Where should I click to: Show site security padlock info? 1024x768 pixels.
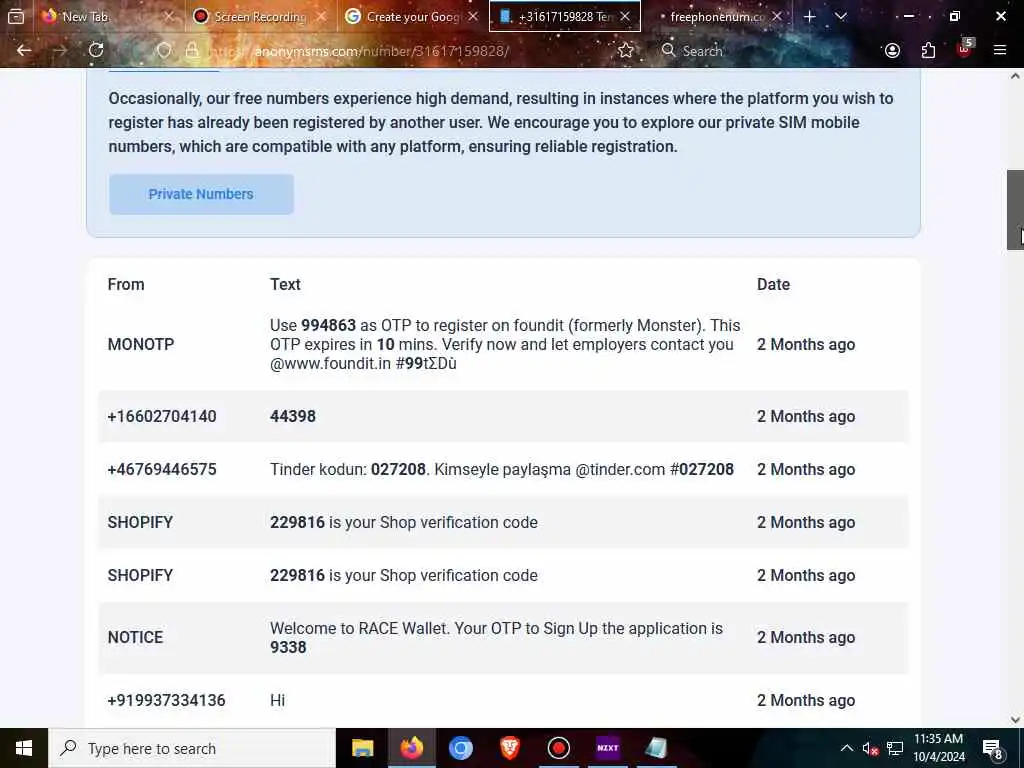click(192, 50)
